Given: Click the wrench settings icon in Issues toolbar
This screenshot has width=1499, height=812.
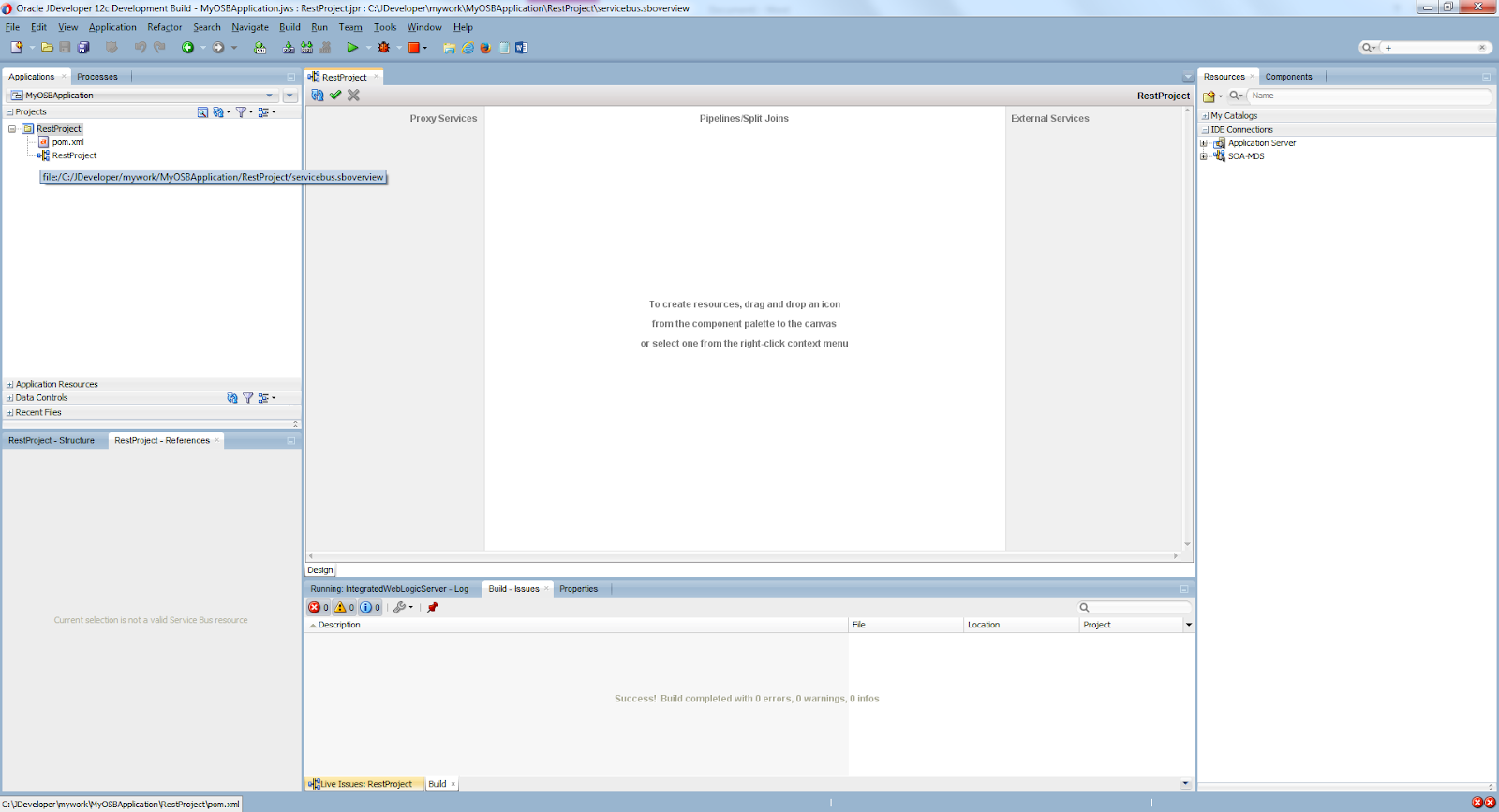Looking at the screenshot, I should [400, 607].
